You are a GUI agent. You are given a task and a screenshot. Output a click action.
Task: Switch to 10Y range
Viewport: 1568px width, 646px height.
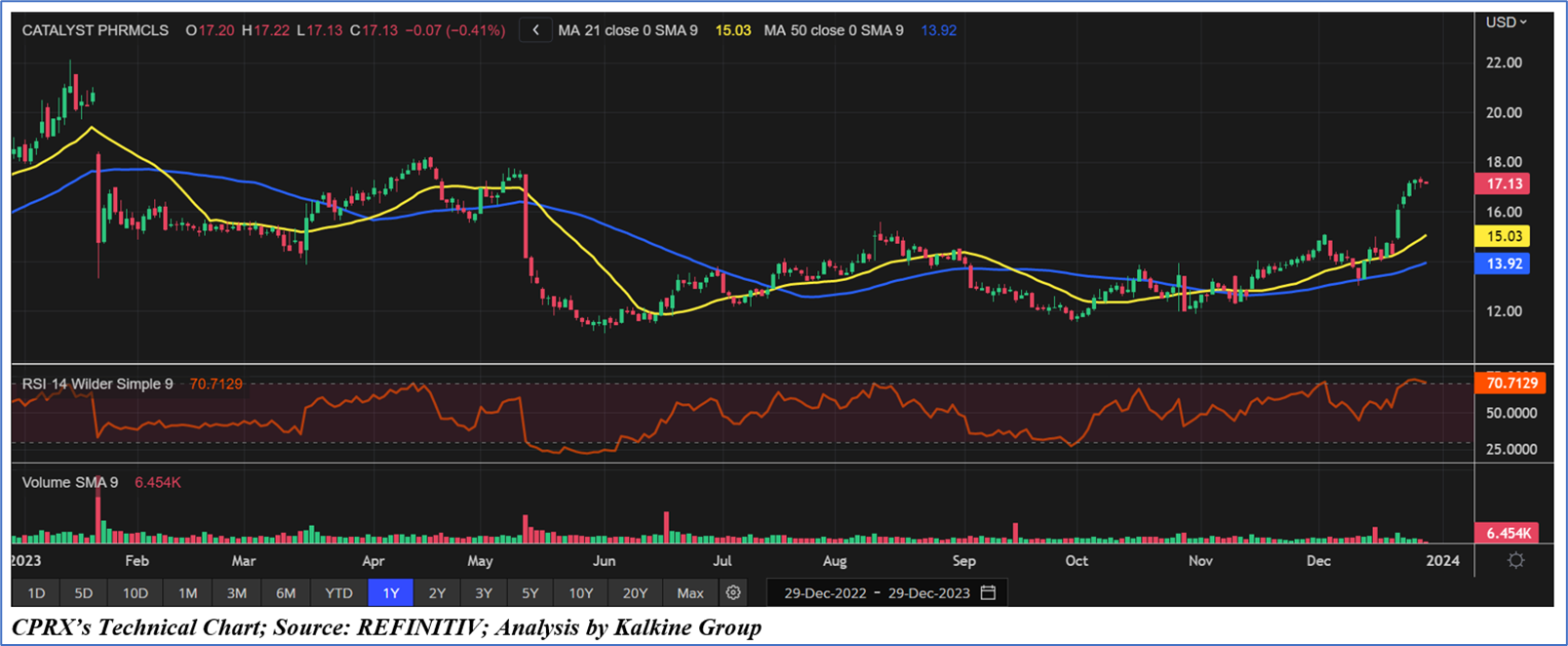click(581, 592)
